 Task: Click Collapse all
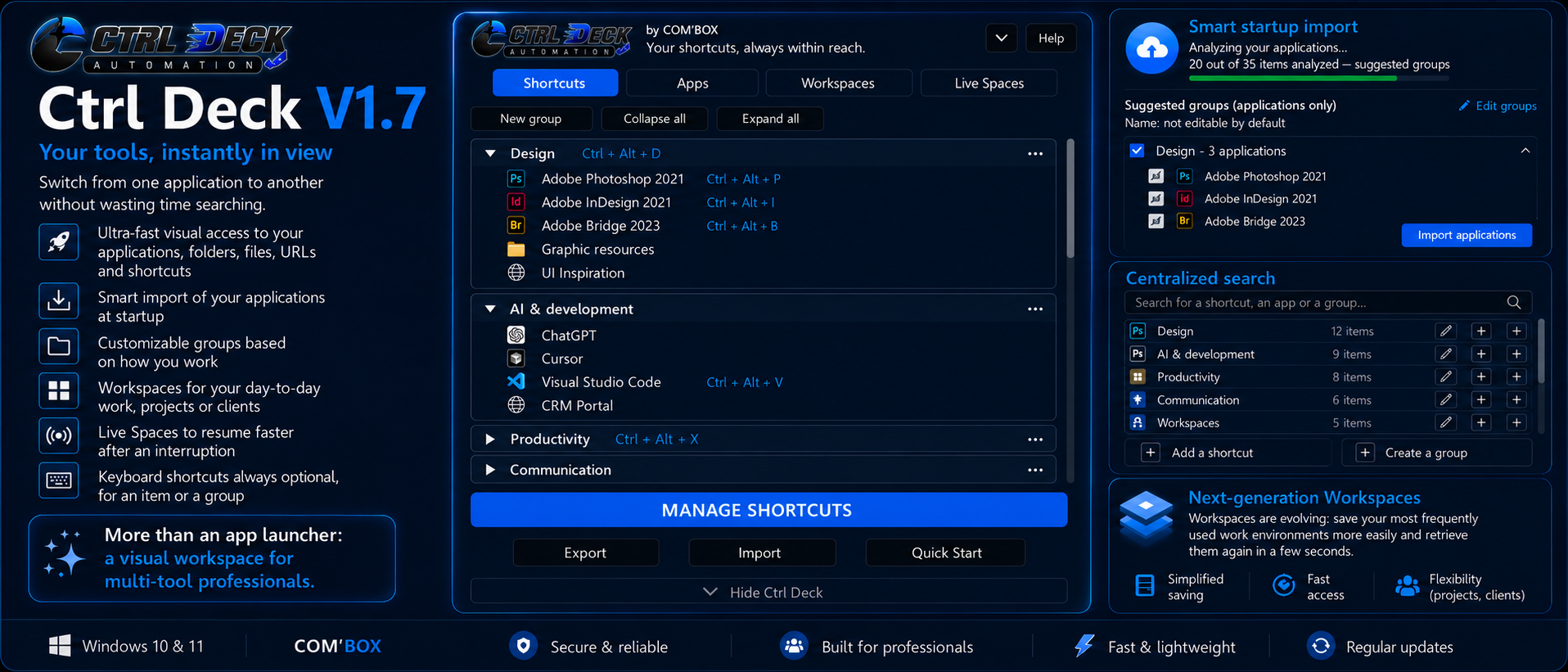[655, 119]
